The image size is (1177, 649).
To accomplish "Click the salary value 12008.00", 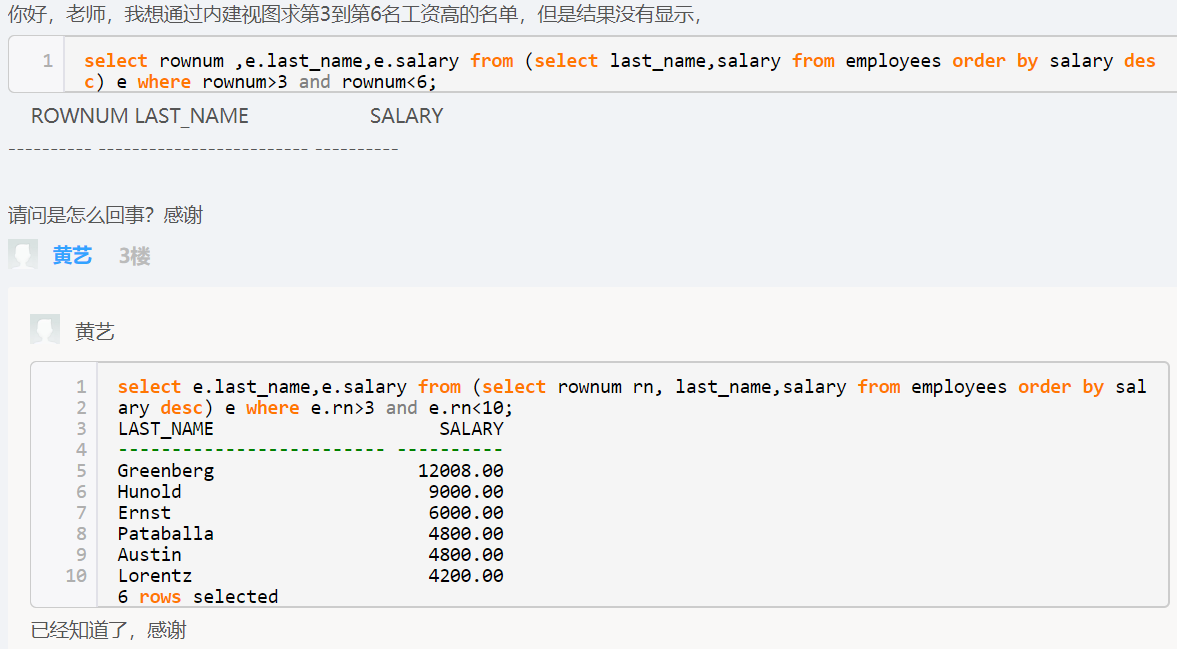I will pos(461,470).
